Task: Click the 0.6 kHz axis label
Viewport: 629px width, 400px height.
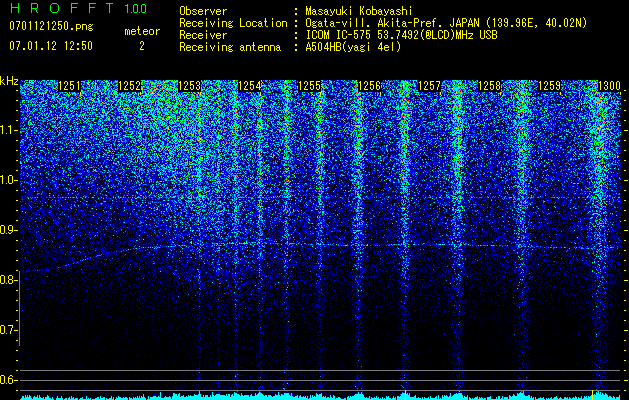Action: (9, 380)
